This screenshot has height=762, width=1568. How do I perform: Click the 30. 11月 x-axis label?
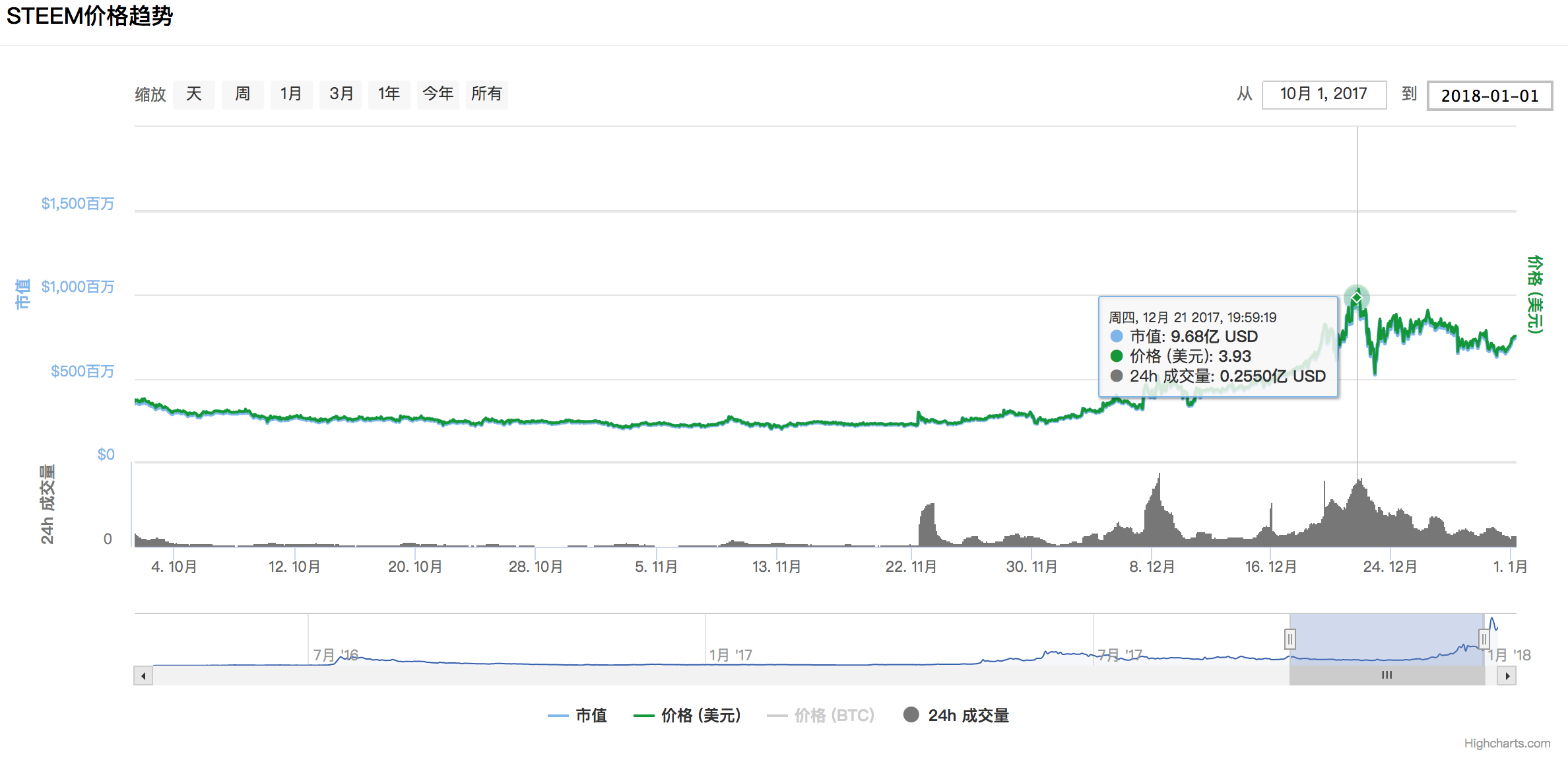1031,567
